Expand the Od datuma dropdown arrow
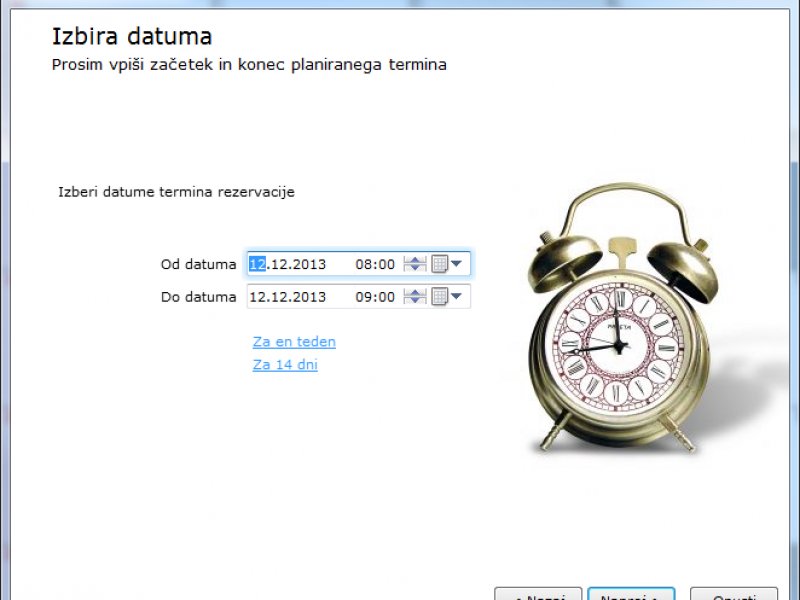The image size is (800, 600). coord(456,265)
